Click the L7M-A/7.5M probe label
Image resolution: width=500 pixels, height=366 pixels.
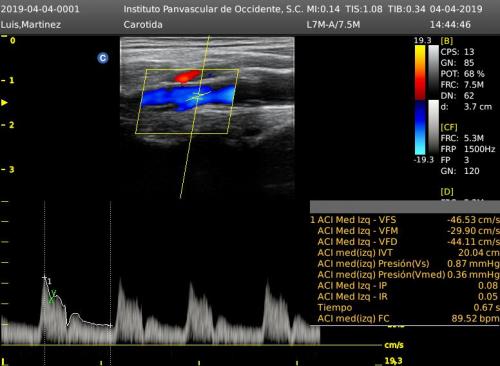tap(333, 25)
